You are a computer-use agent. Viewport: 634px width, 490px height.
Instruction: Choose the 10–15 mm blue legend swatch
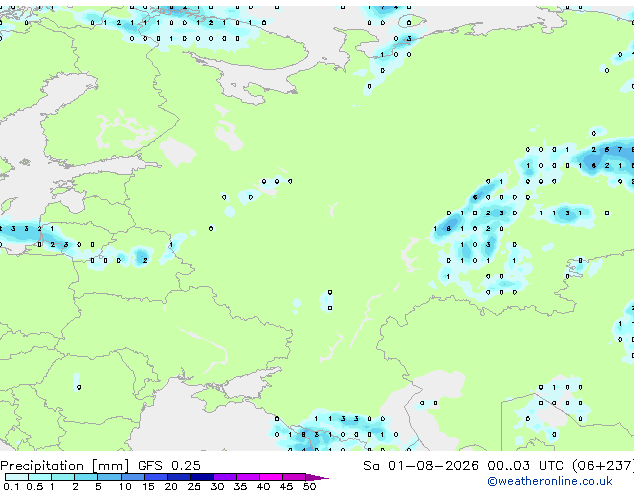(132, 477)
